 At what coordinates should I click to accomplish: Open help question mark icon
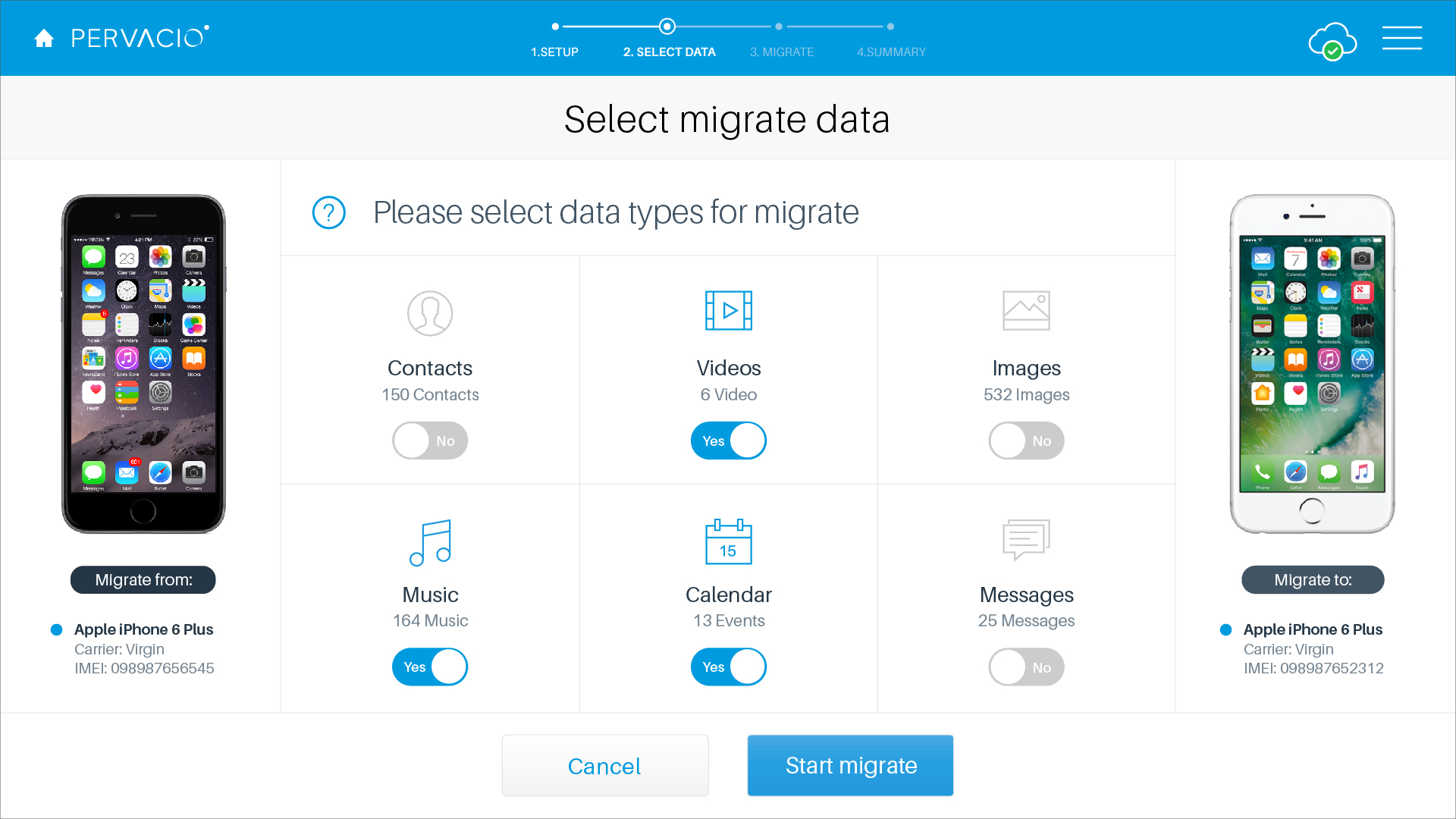[329, 212]
